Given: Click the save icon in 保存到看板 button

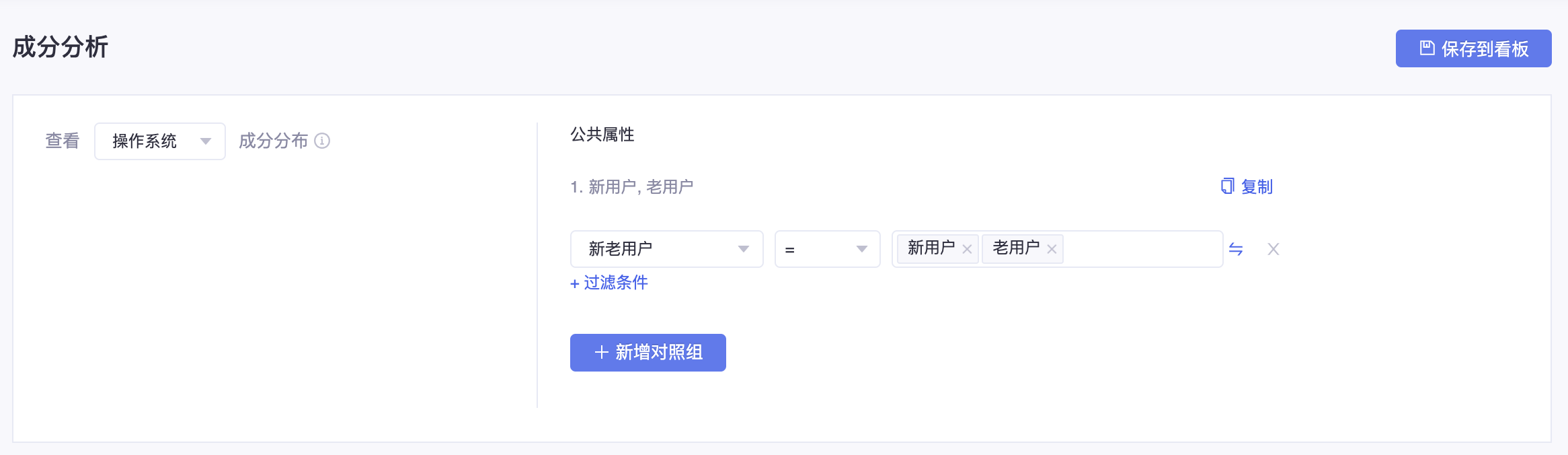Looking at the screenshot, I should (1427, 48).
